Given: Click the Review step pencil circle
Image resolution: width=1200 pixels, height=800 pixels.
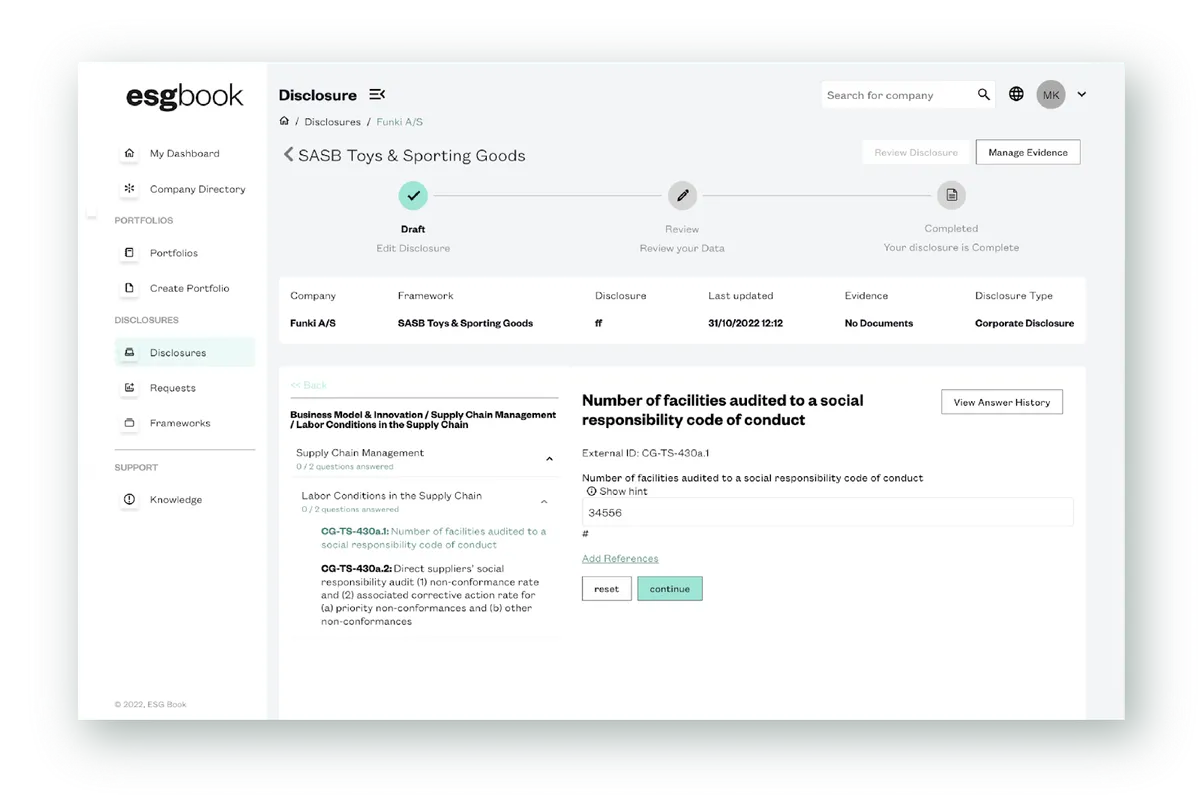Looking at the screenshot, I should [x=682, y=196].
